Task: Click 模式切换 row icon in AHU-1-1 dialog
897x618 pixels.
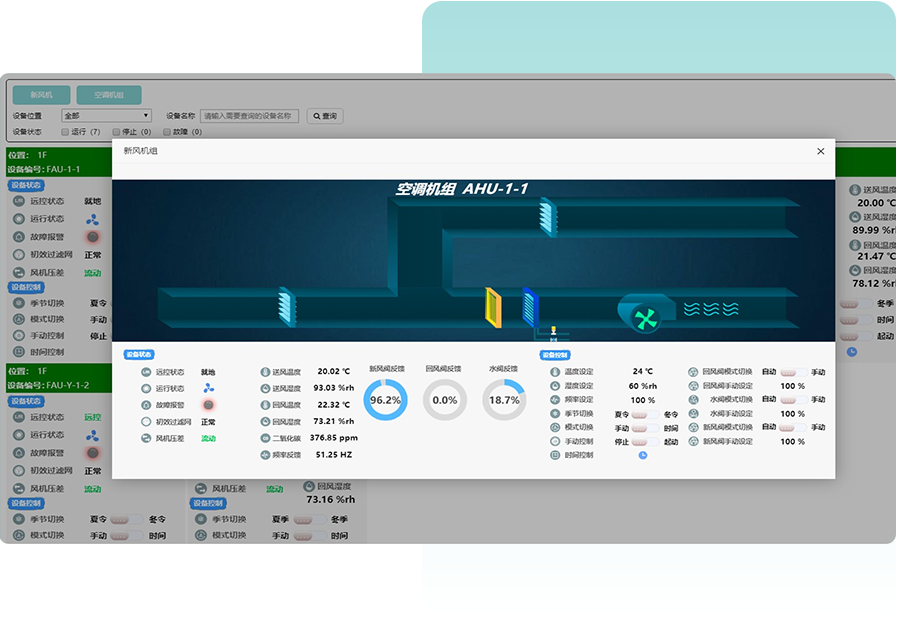Action: (554, 427)
